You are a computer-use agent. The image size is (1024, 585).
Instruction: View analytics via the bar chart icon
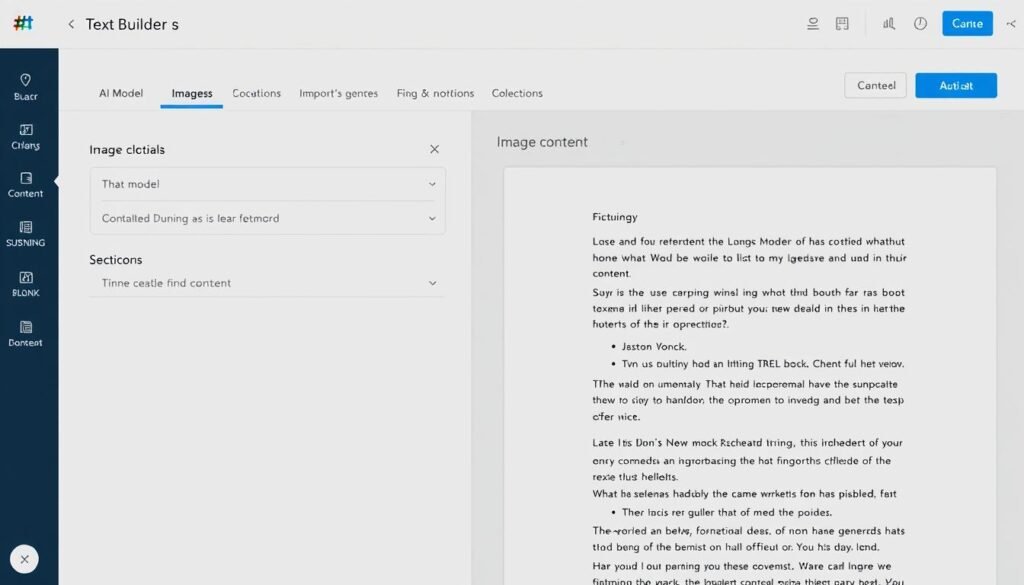[x=888, y=23]
